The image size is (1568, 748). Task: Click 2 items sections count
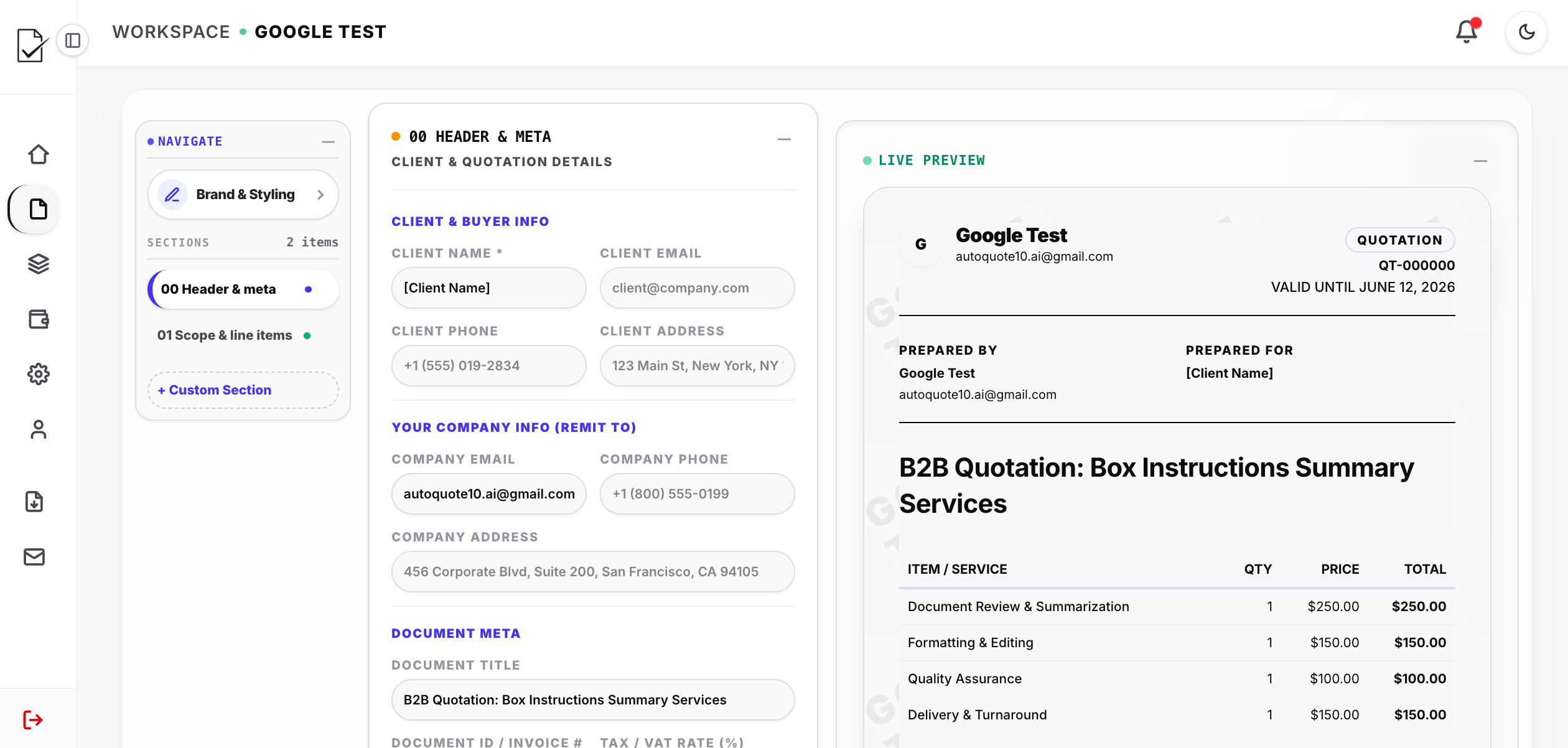(x=312, y=243)
